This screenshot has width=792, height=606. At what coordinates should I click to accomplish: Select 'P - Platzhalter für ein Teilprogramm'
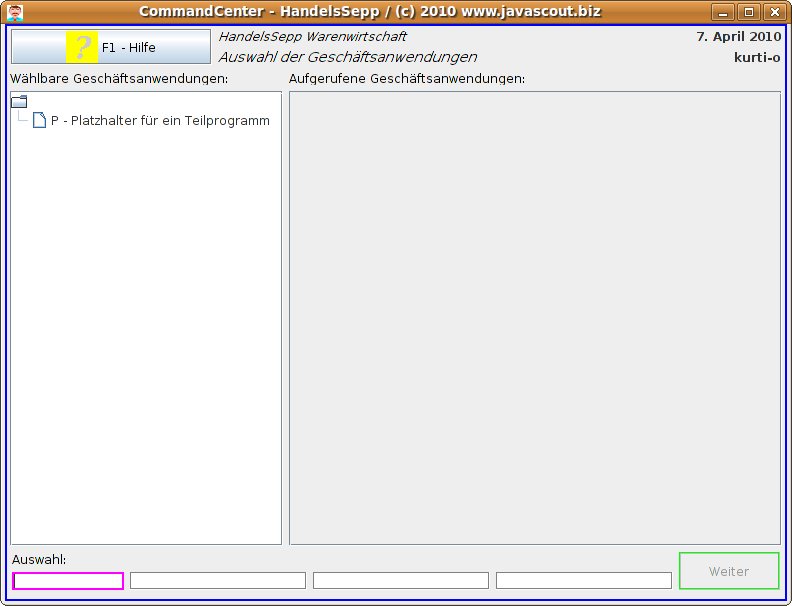point(160,121)
